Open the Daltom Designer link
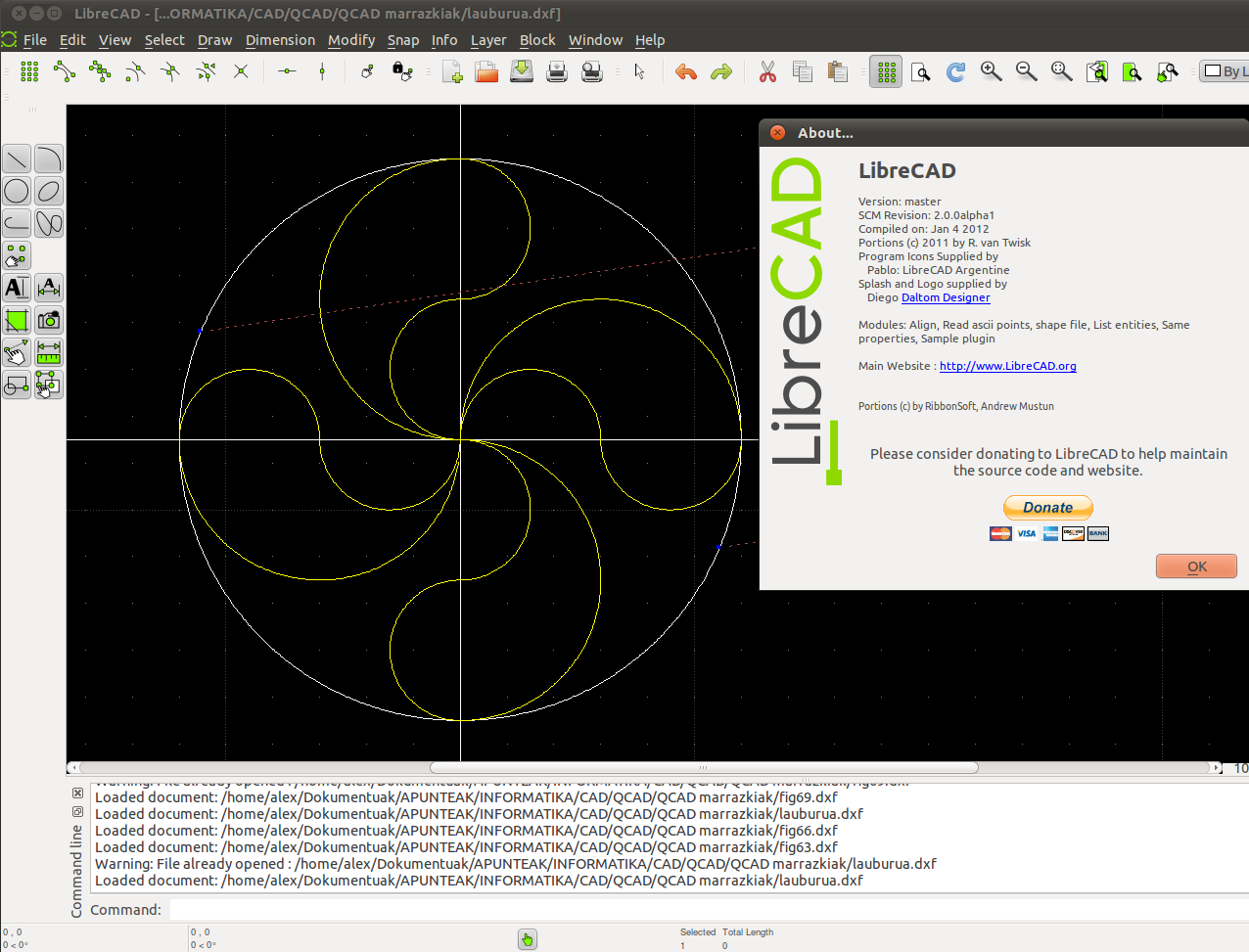 tap(946, 297)
